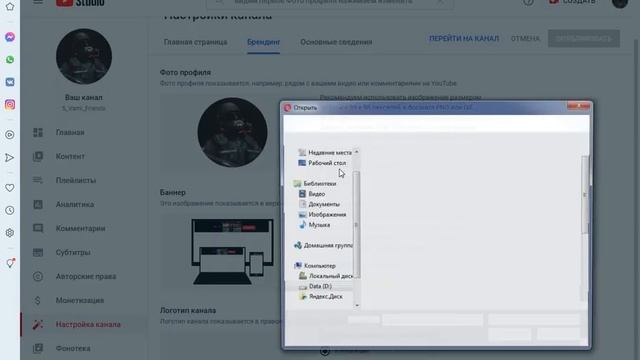Switch to Главная страница tab
The image size is (640, 360).
click(196, 42)
